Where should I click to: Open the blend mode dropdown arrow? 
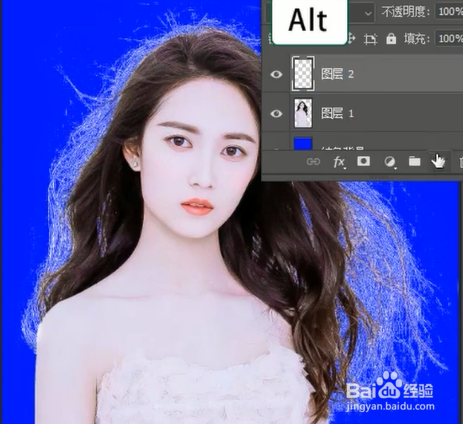[x=368, y=13]
